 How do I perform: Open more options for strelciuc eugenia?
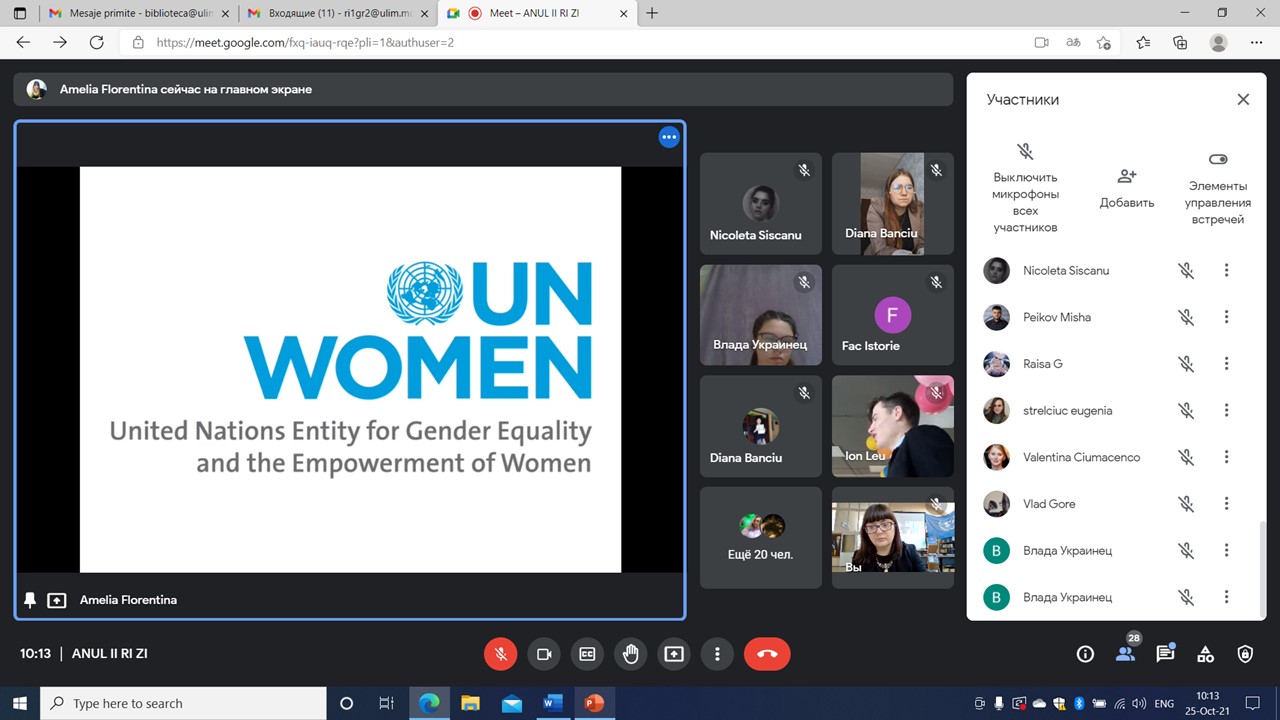click(x=1226, y=411)
